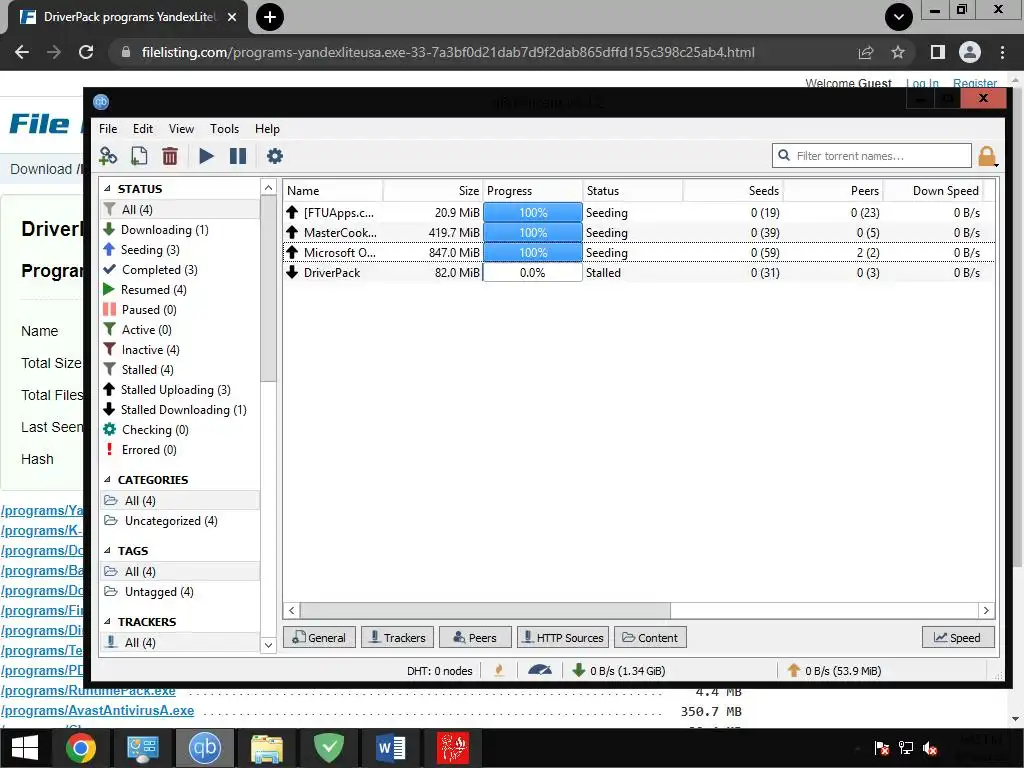The height and width of the screenshot is (768, 1024).
Task: Click the red Delete torrent trash icon
Action: (x=170, y=156)
